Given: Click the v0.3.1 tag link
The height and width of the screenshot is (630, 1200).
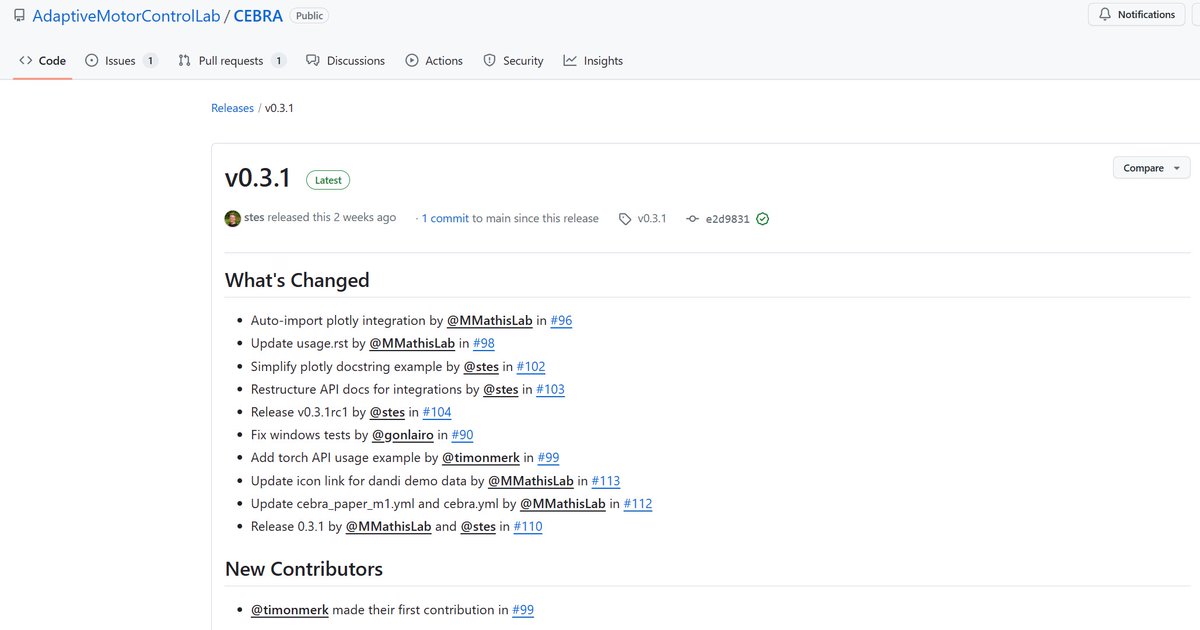Looking at the screenshot, I should pos(652,218).
